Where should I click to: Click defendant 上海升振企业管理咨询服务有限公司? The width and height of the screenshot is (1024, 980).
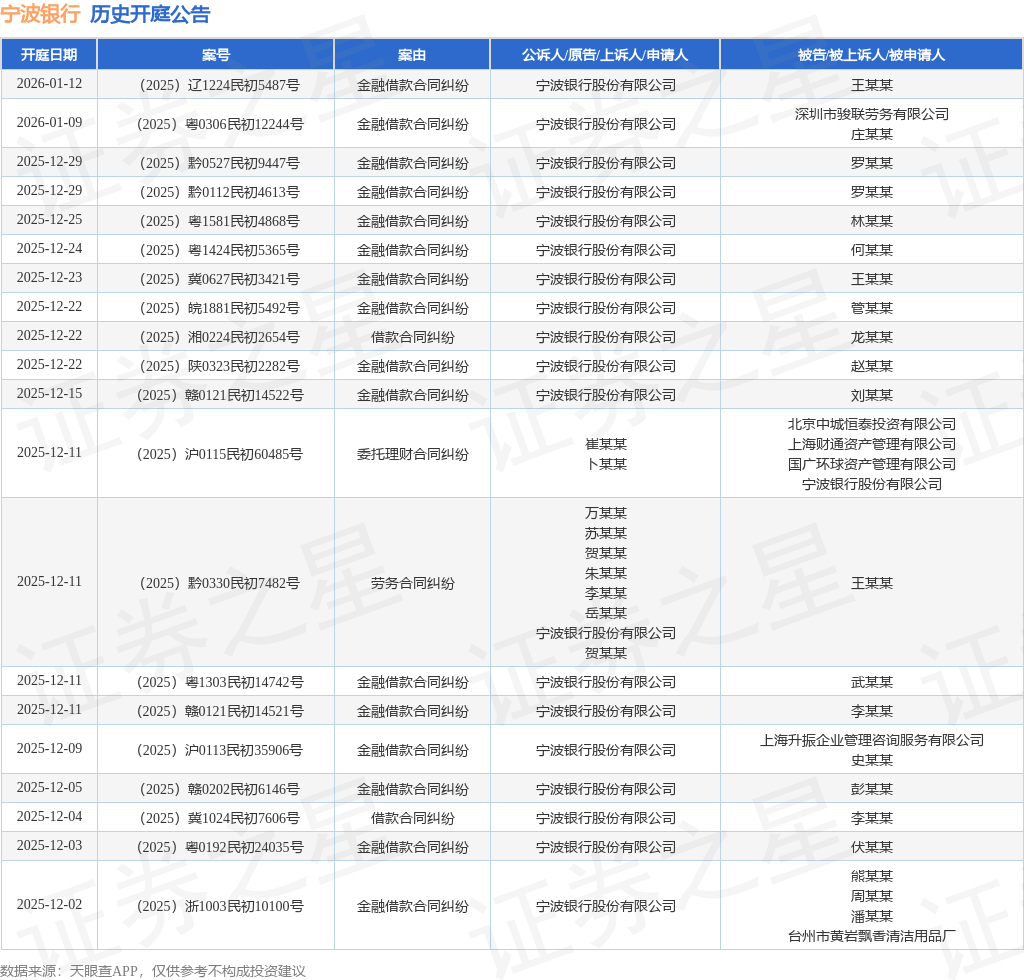(x=872, y=740)
